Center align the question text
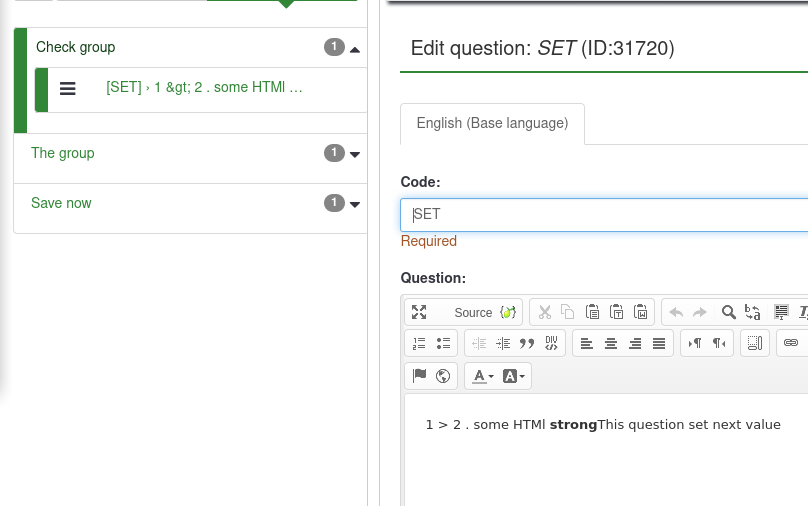Screen dimensions: 808x506 click(611, 343)
